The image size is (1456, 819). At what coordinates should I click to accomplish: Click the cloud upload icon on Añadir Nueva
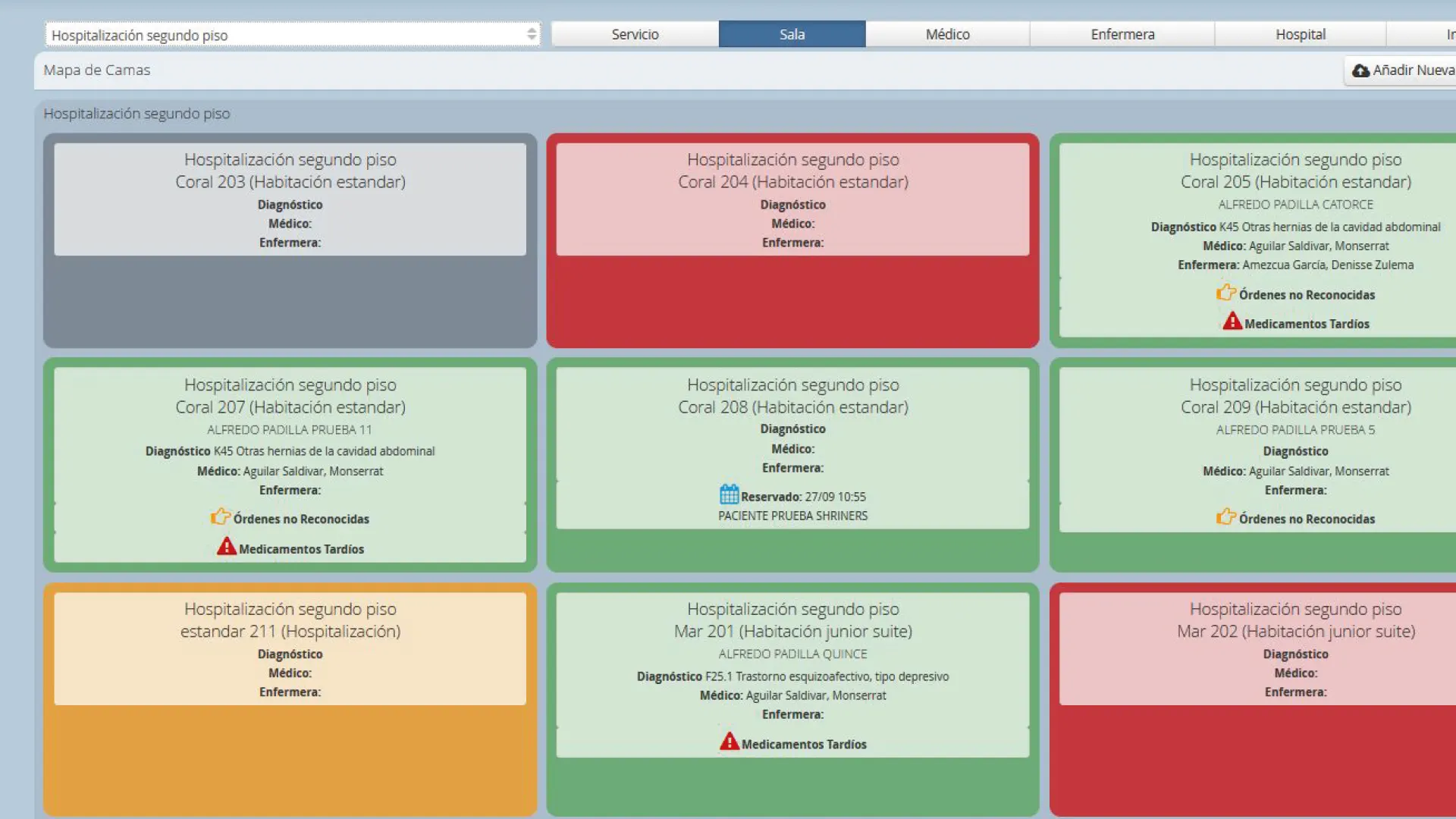(x=1360, y=71)
